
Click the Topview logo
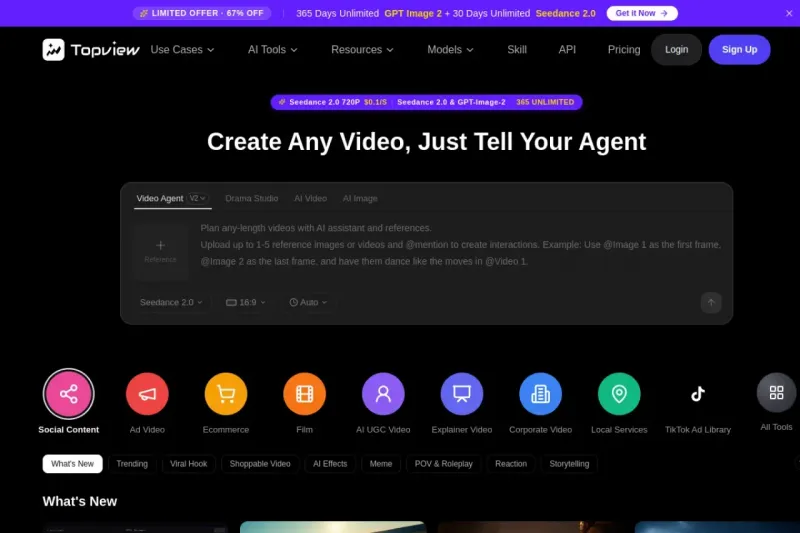pyautogui.click(x=91, y=49)
